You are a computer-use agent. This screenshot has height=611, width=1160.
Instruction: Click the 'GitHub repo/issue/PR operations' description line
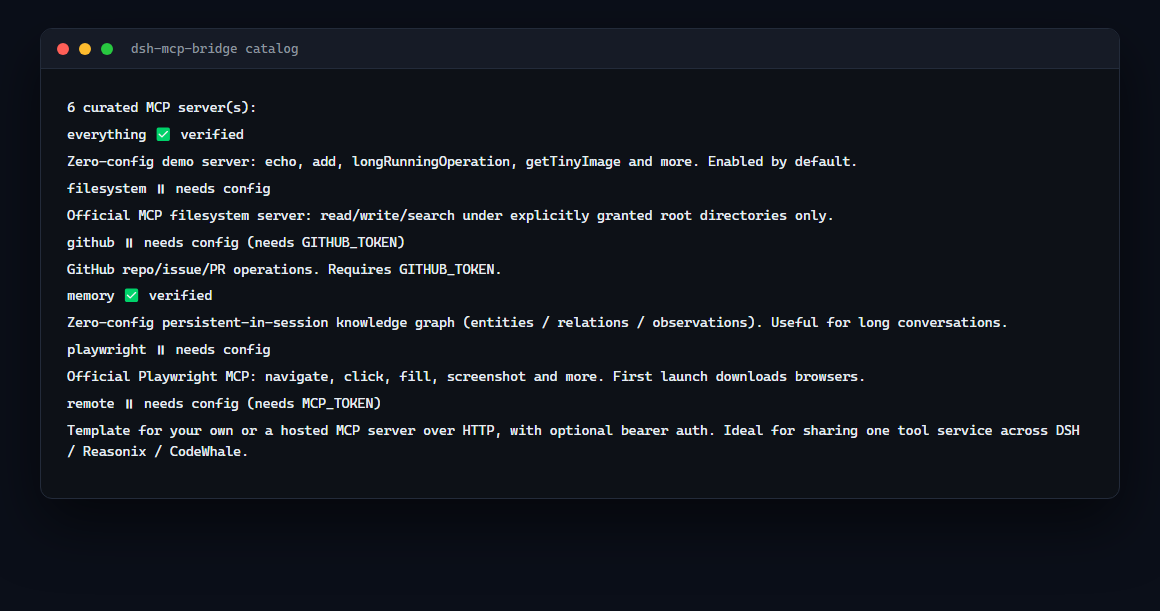click(284, 269)
